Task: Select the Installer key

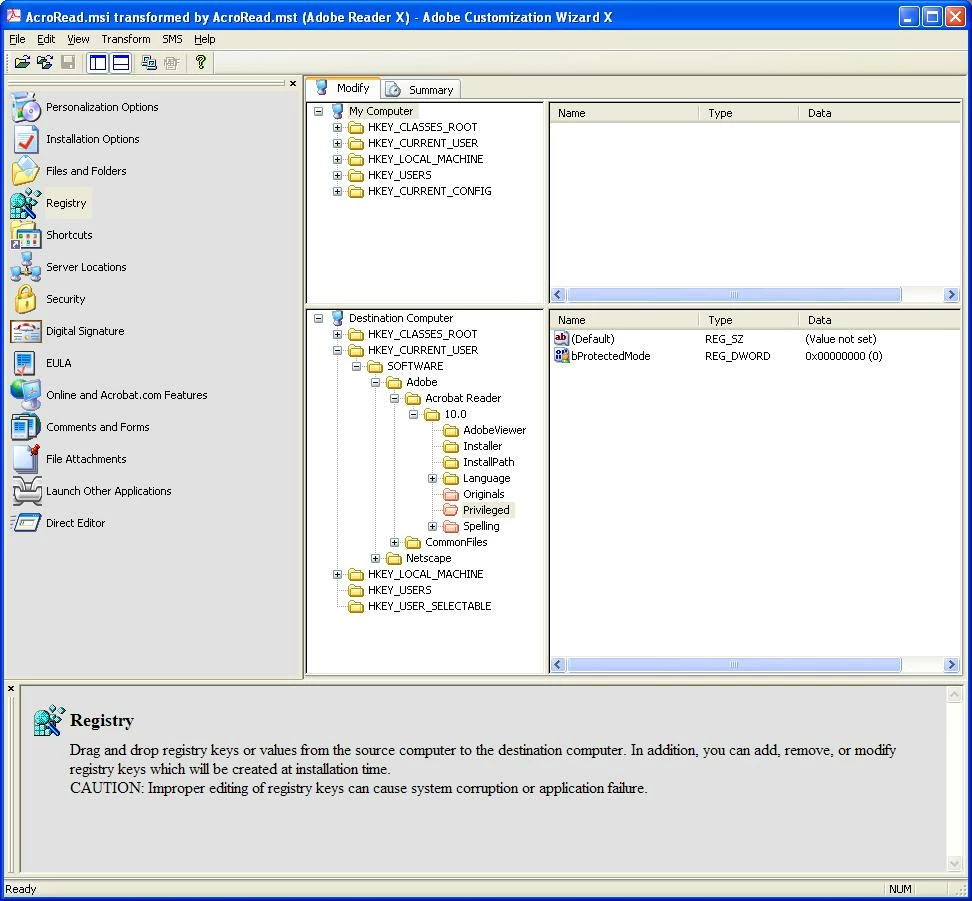Action: (x=482, y=446)
